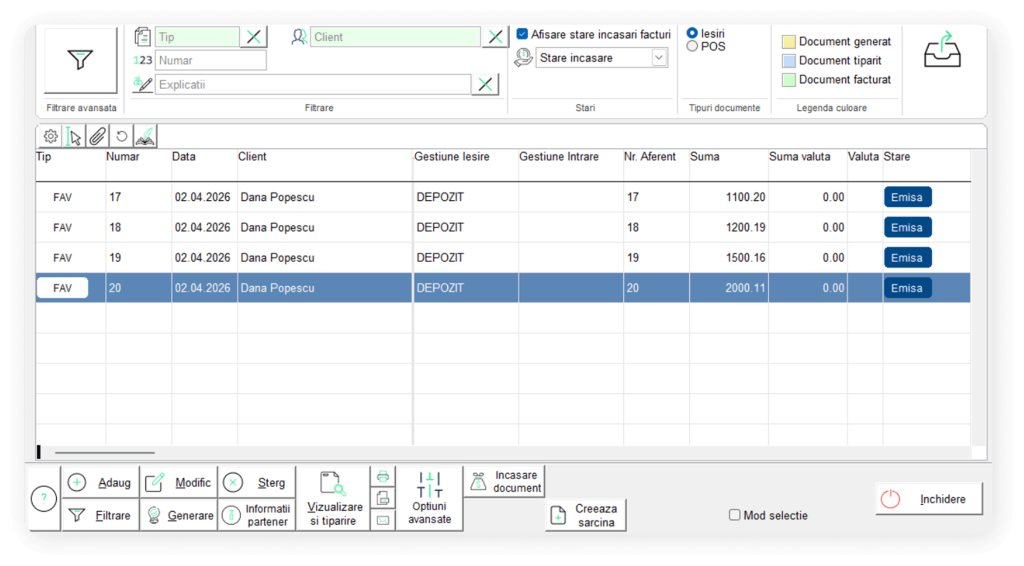1024x566 pixels.
Task: Click the Emisa badge for invoice 18
Action: pos(907,227)
